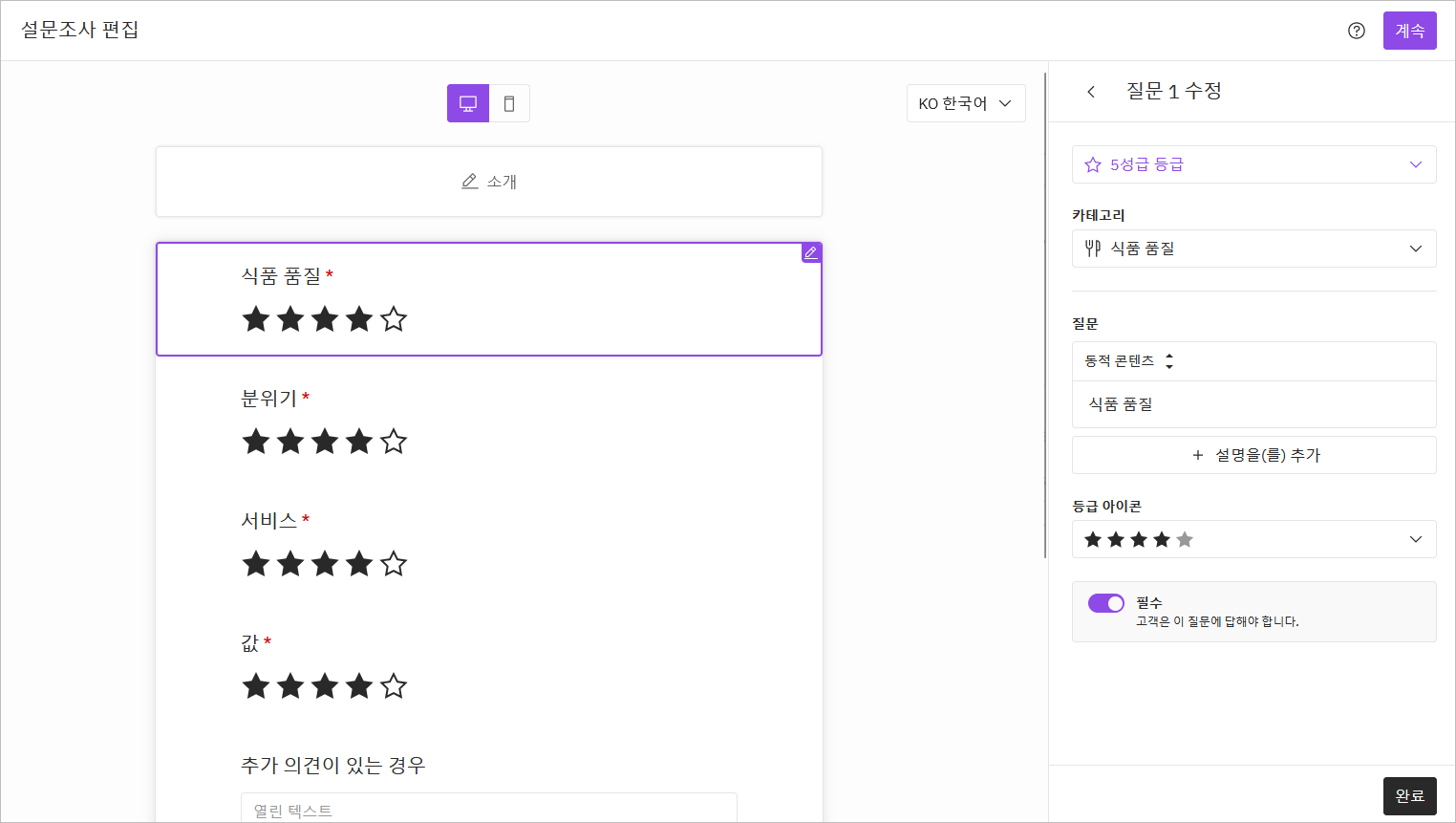This screenshot has width=1456, height=823.
Task: Select fifth star under 분위기
Action: coord(394,441)
